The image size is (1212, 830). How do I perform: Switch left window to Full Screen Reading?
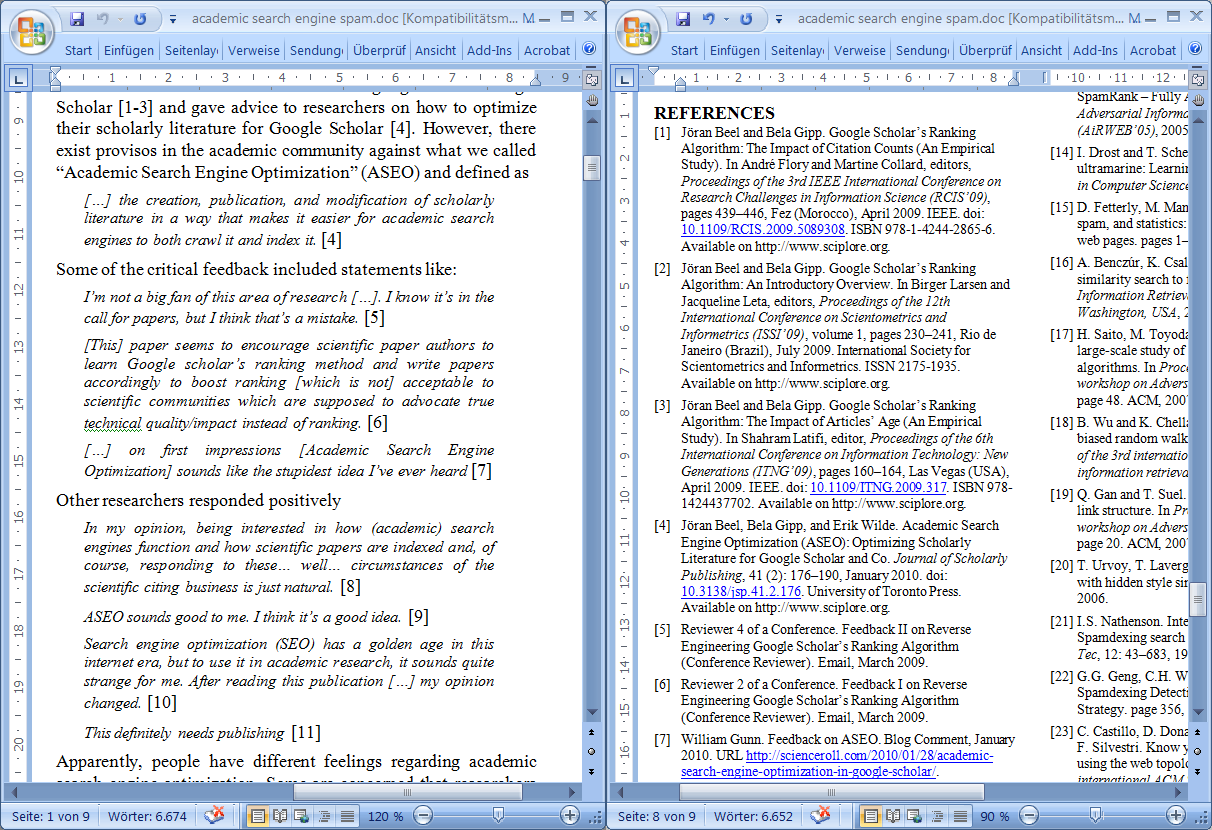click(280, 816)
